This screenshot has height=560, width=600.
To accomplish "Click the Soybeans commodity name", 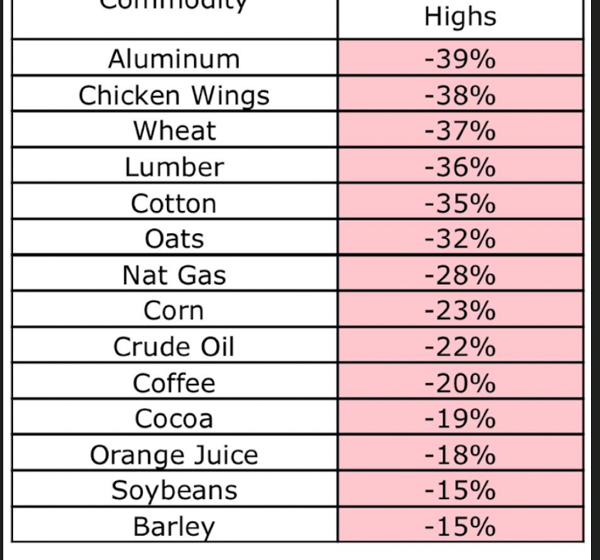I will (x=174, y=490).
